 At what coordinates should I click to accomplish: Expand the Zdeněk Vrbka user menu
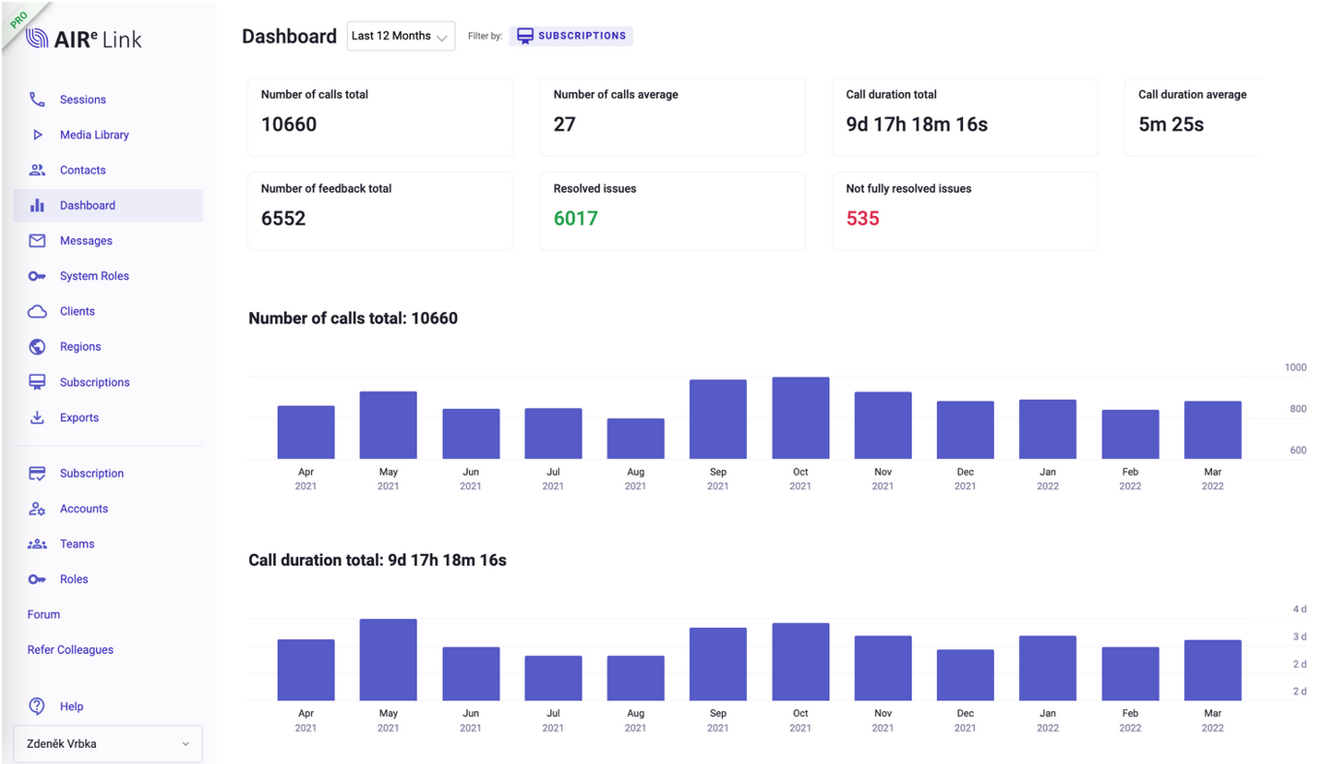108,744
